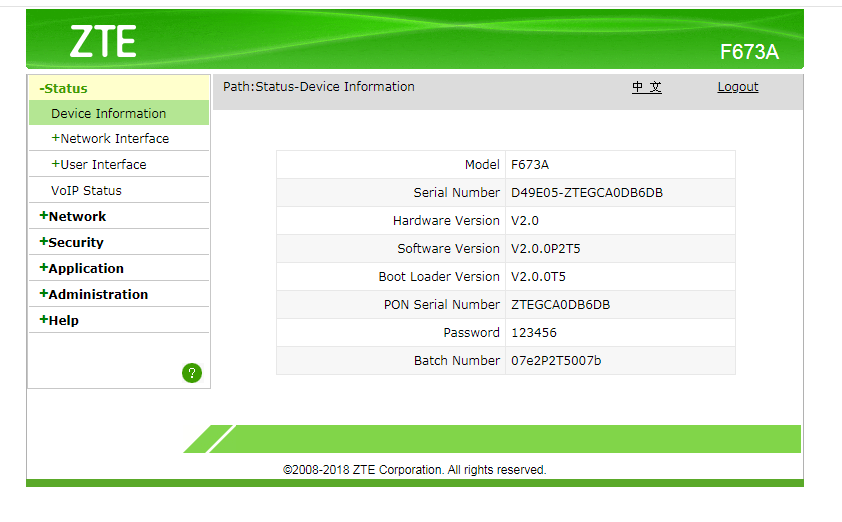
Task: Open the green question mark help icon
Action: pyautogui.click(x=192, y=373)
